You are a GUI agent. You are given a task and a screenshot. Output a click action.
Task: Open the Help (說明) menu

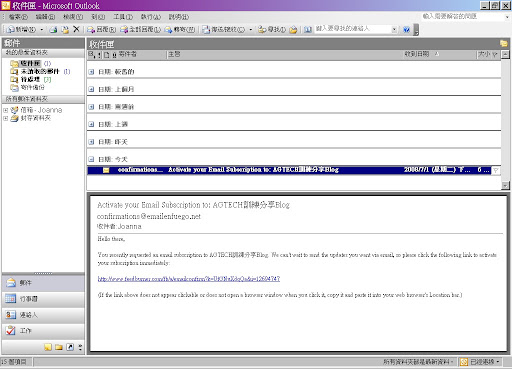[179, 17]
